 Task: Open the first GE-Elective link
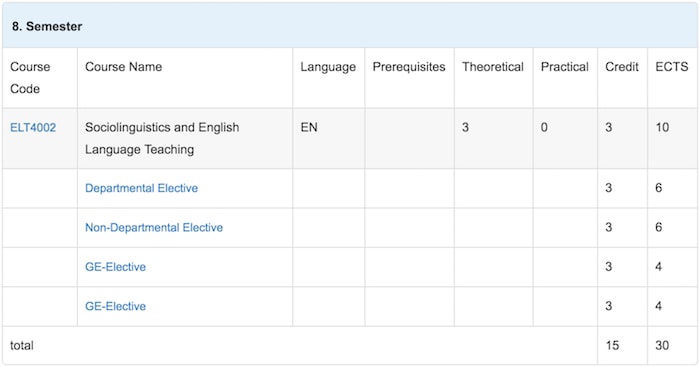tap(115, 267)
